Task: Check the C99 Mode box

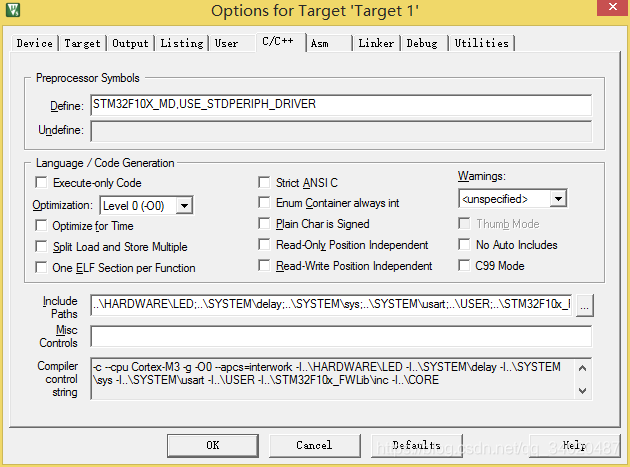Action: [466, 266]
